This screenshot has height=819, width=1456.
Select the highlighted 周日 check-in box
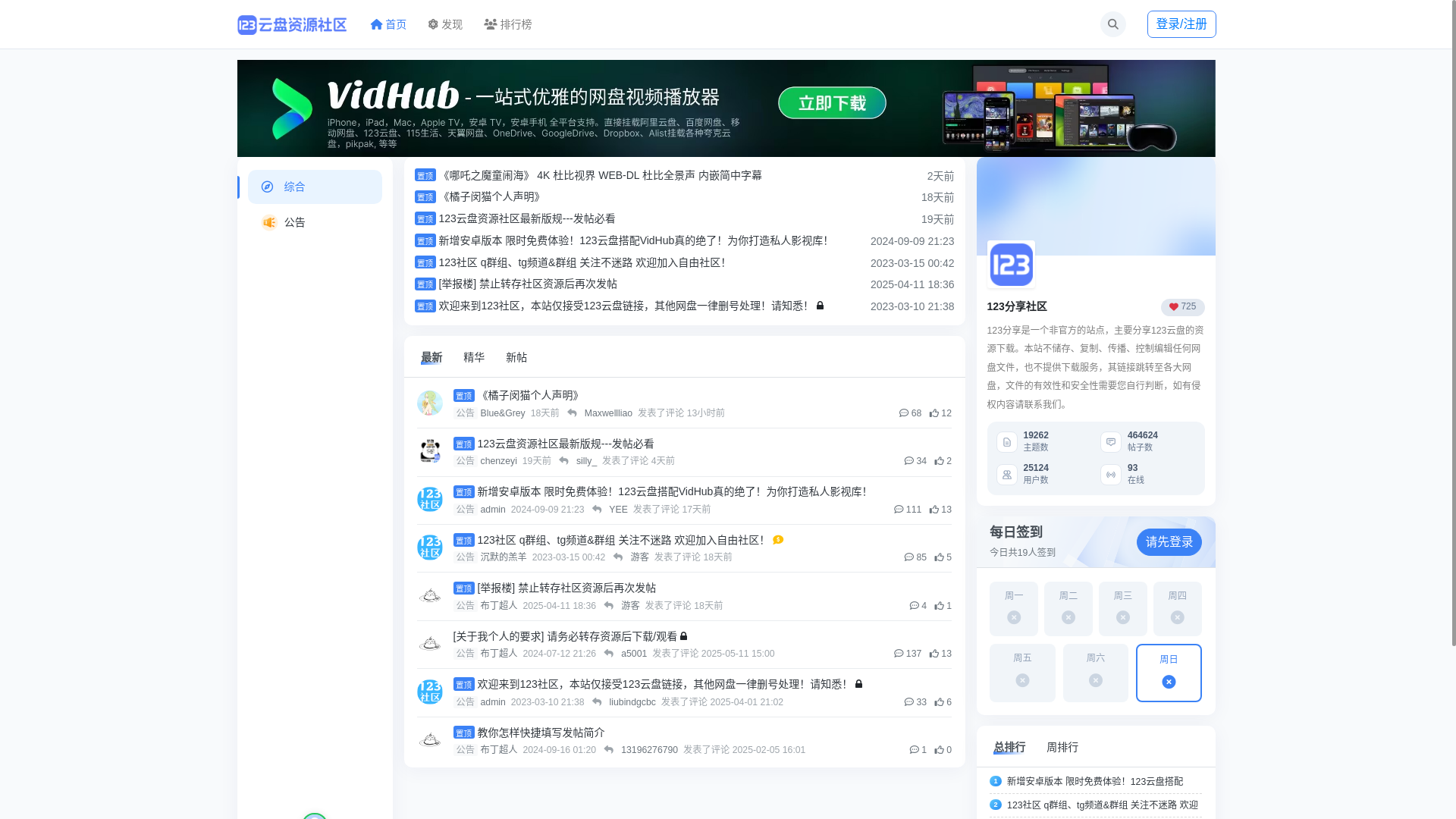1169,673
